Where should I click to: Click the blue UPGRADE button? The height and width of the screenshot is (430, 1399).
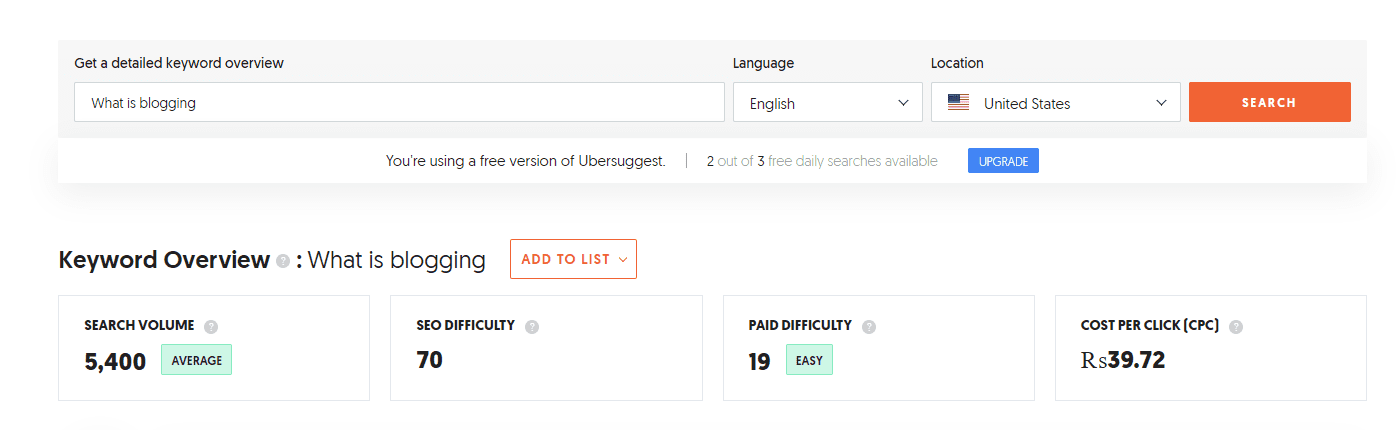pos(1003,161)
